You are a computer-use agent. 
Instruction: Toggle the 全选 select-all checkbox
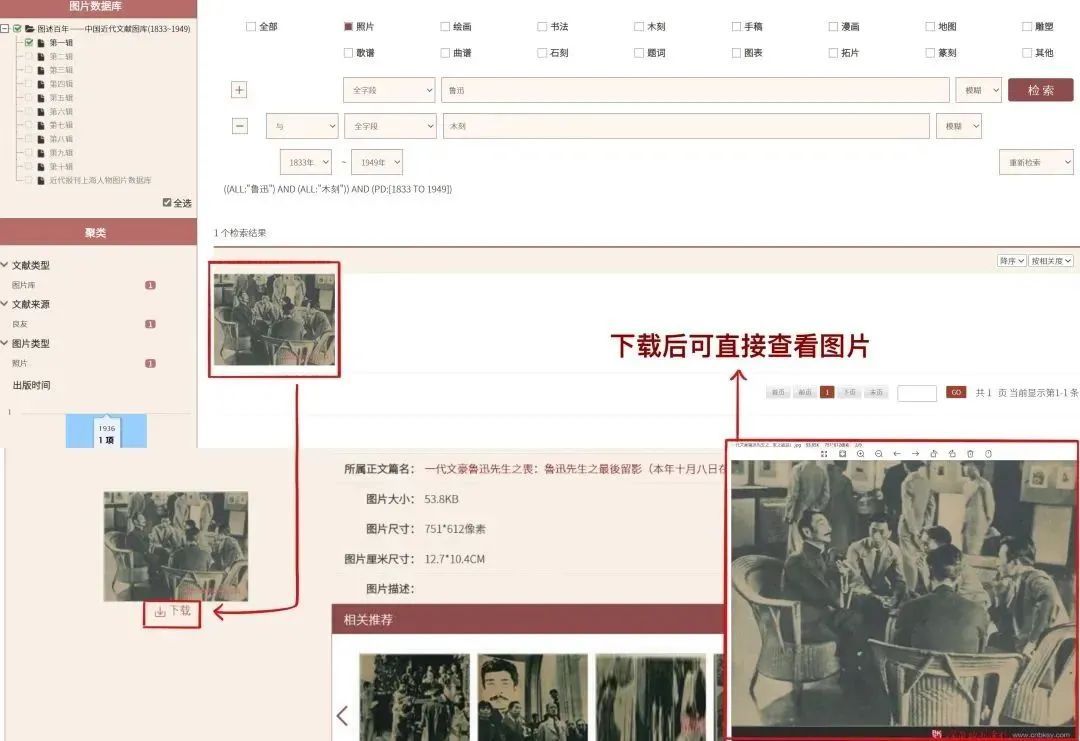click(167, 203)
